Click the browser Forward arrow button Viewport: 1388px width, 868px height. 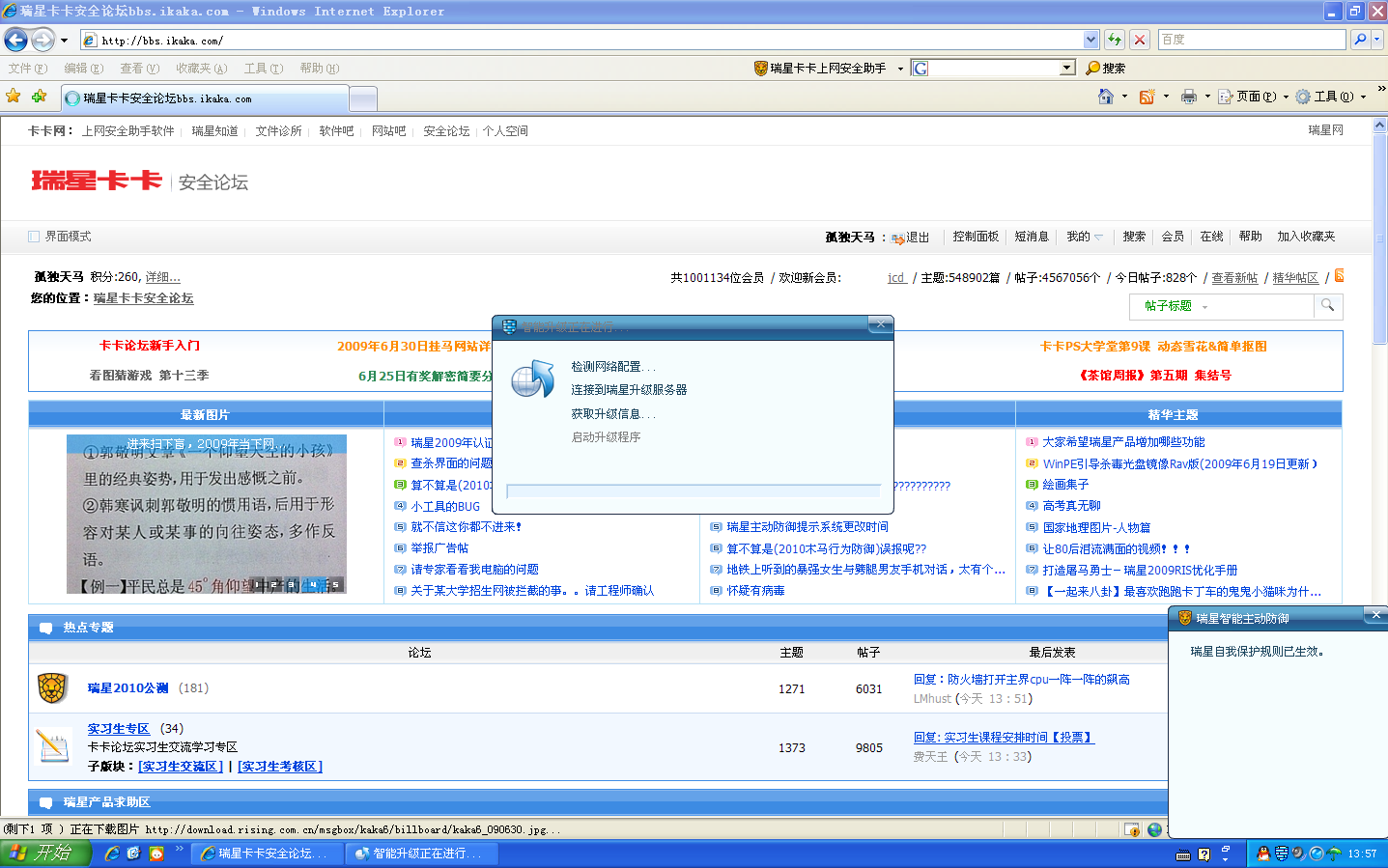coord(42,40)
